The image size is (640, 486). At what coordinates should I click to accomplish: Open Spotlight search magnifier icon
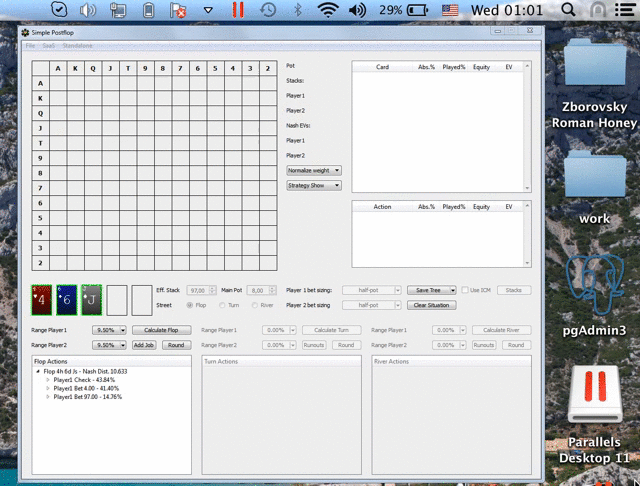(569, 10)
